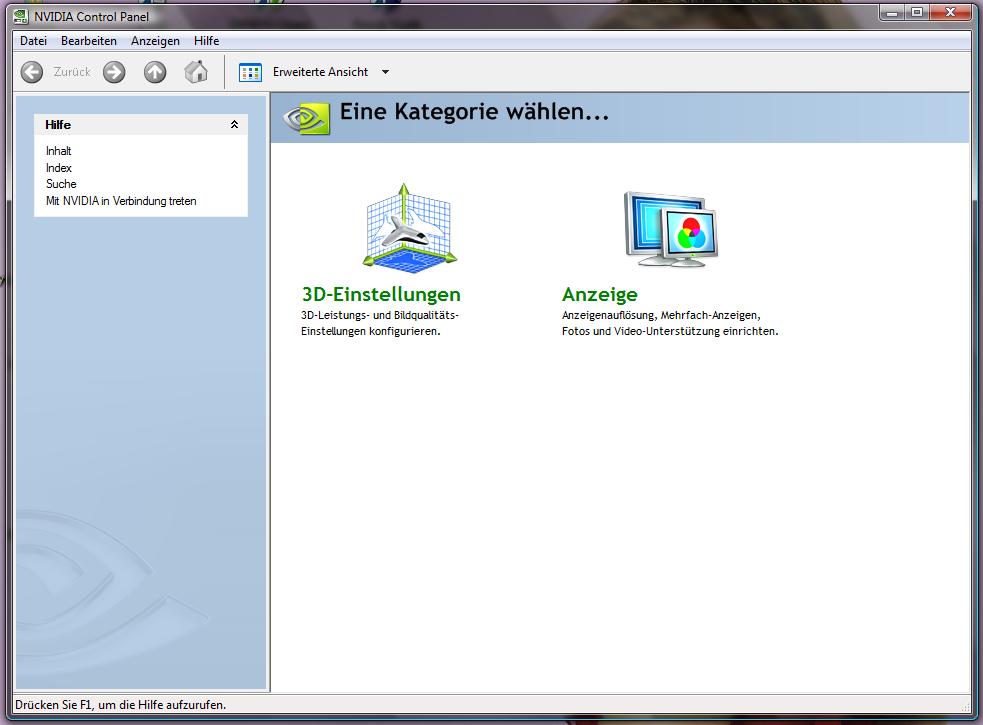Open the Datei menu
This screenshot has height=725, width=983.
(33, 41)
